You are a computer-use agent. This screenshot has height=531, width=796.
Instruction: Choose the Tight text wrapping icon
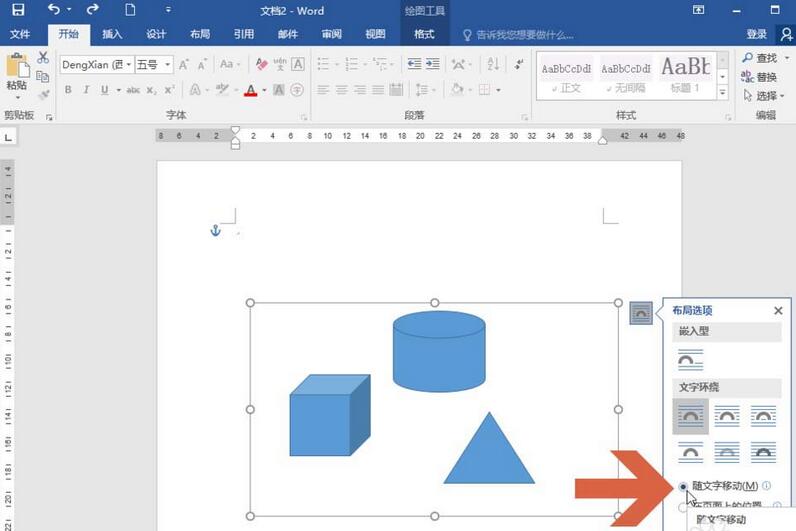[x=727, y=414]
